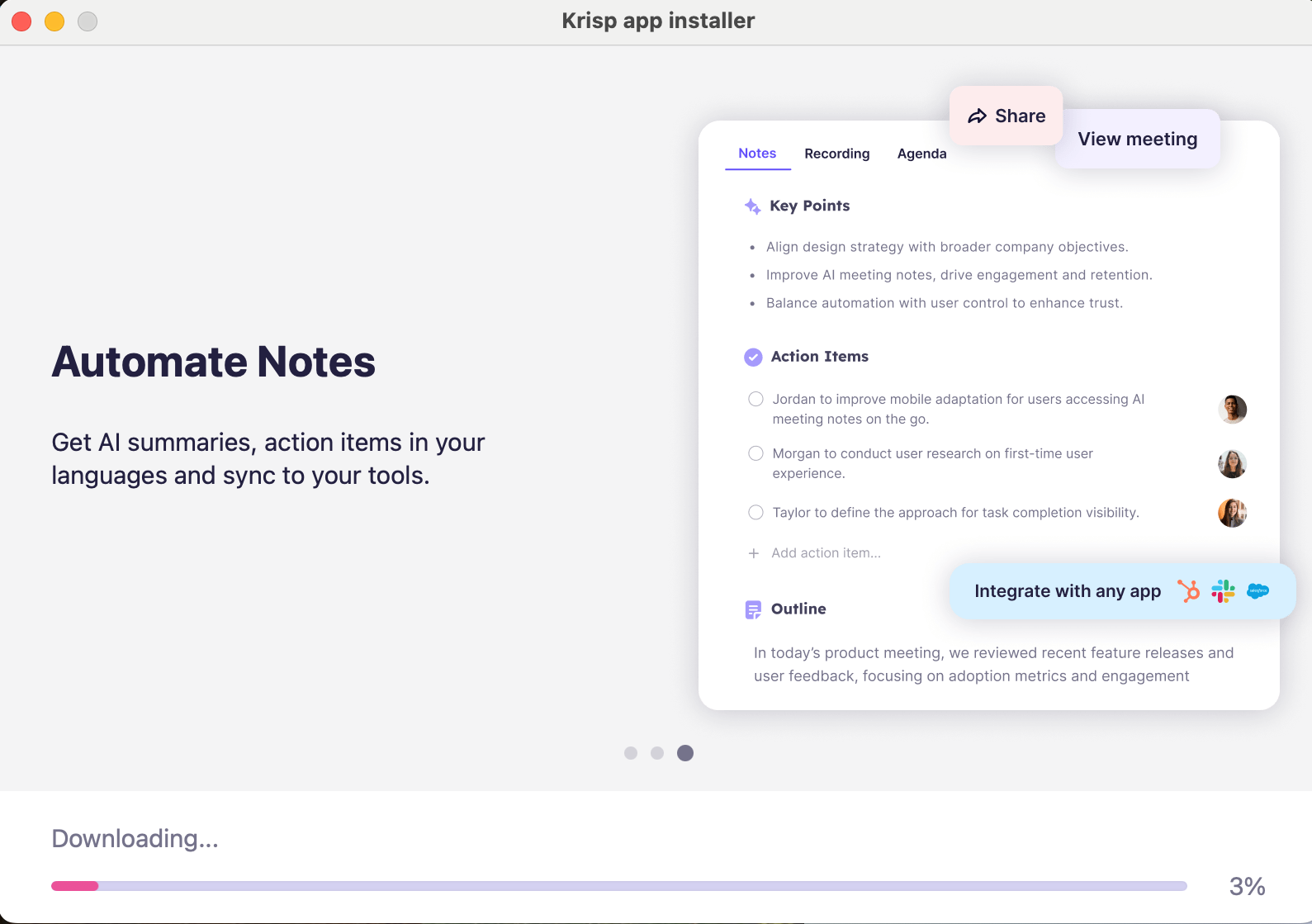Viewport: 1312px width, 924px height.
Task: Jump to the second carousel slide dot
Action: tap(657, 753)
